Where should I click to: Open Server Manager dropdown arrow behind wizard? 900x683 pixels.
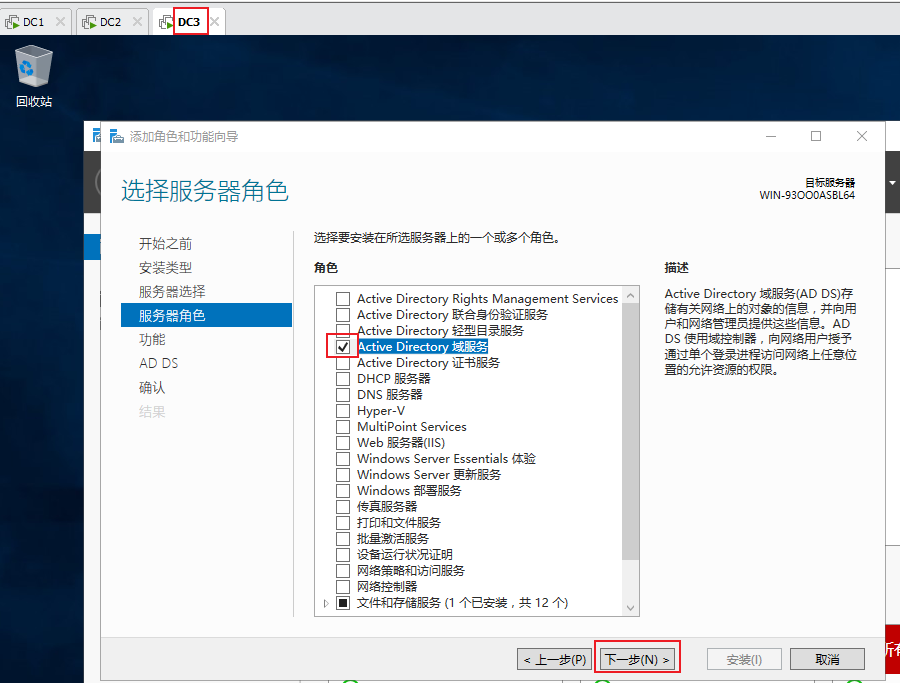pyautogui.click(x=893, y=183)
